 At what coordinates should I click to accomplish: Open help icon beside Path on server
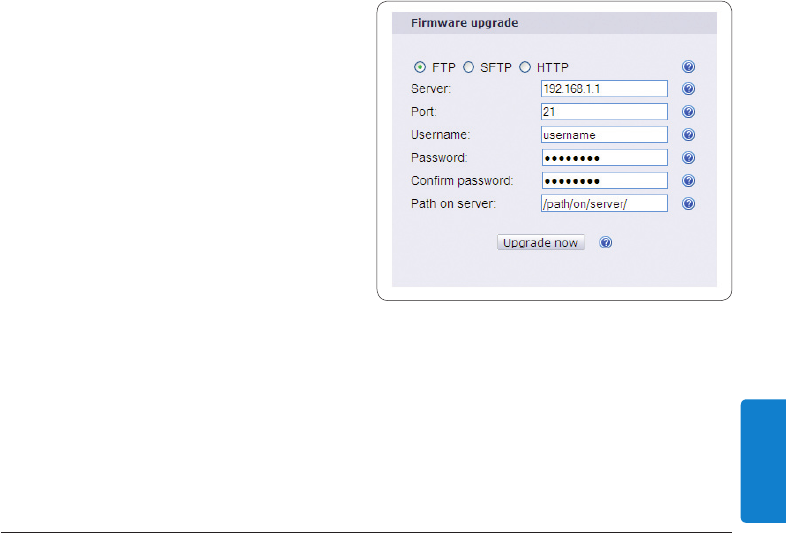click(x=688, y=204)
